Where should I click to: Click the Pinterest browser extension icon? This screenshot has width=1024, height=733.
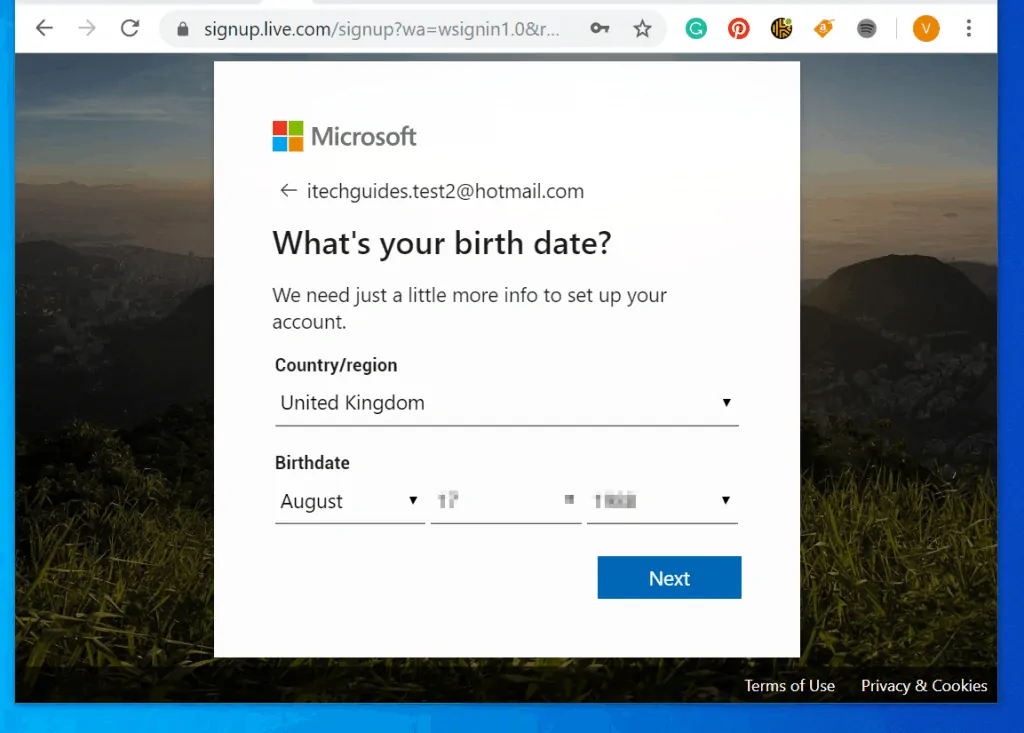coord(739,28)
